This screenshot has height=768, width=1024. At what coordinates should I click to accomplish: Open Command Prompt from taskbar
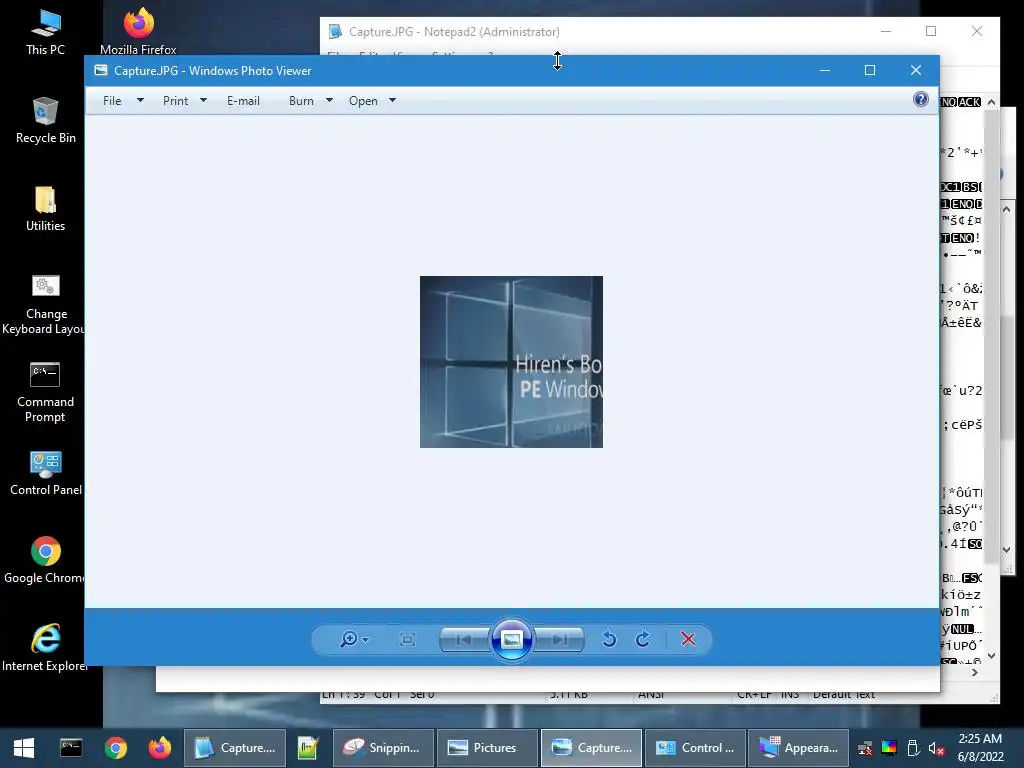(x=71, y=748)
